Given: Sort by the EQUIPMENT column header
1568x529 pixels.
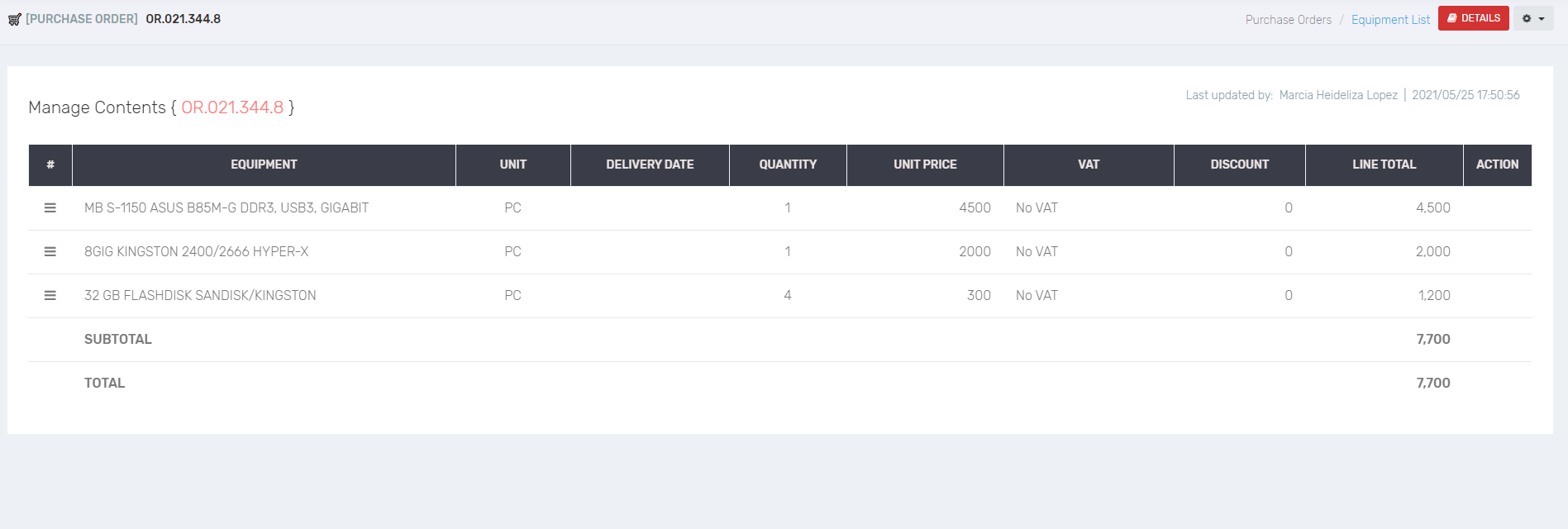Looking at the screenshot, I should tap(264, 164).
